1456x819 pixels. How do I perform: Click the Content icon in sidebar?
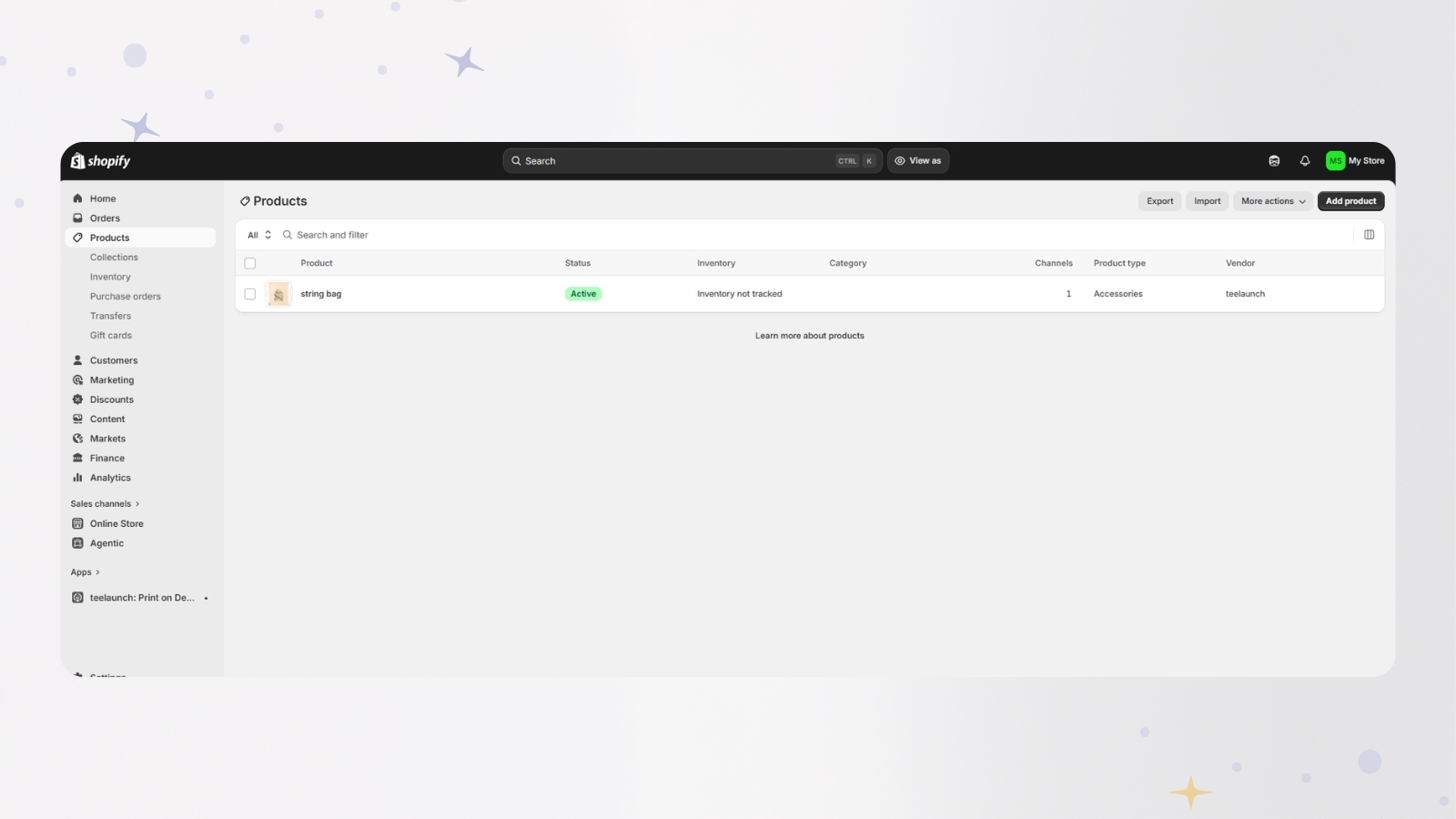click(x=77, y=420)
